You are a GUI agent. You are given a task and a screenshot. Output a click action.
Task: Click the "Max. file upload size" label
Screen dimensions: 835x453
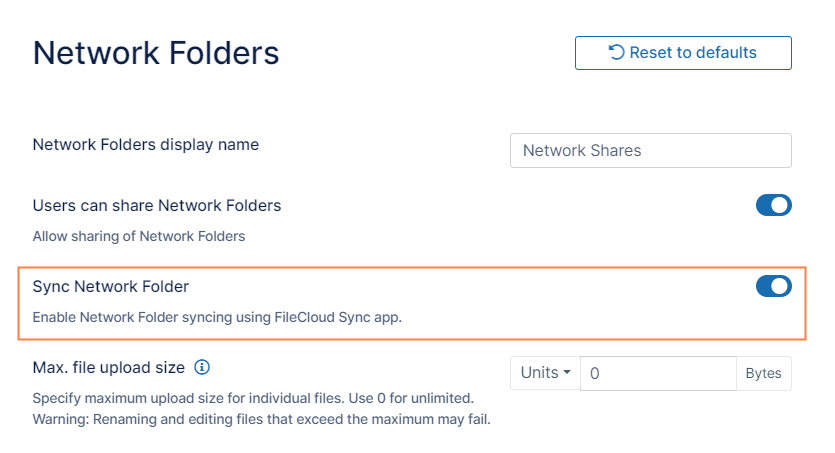pyautogui.click(x=109, y=367)
